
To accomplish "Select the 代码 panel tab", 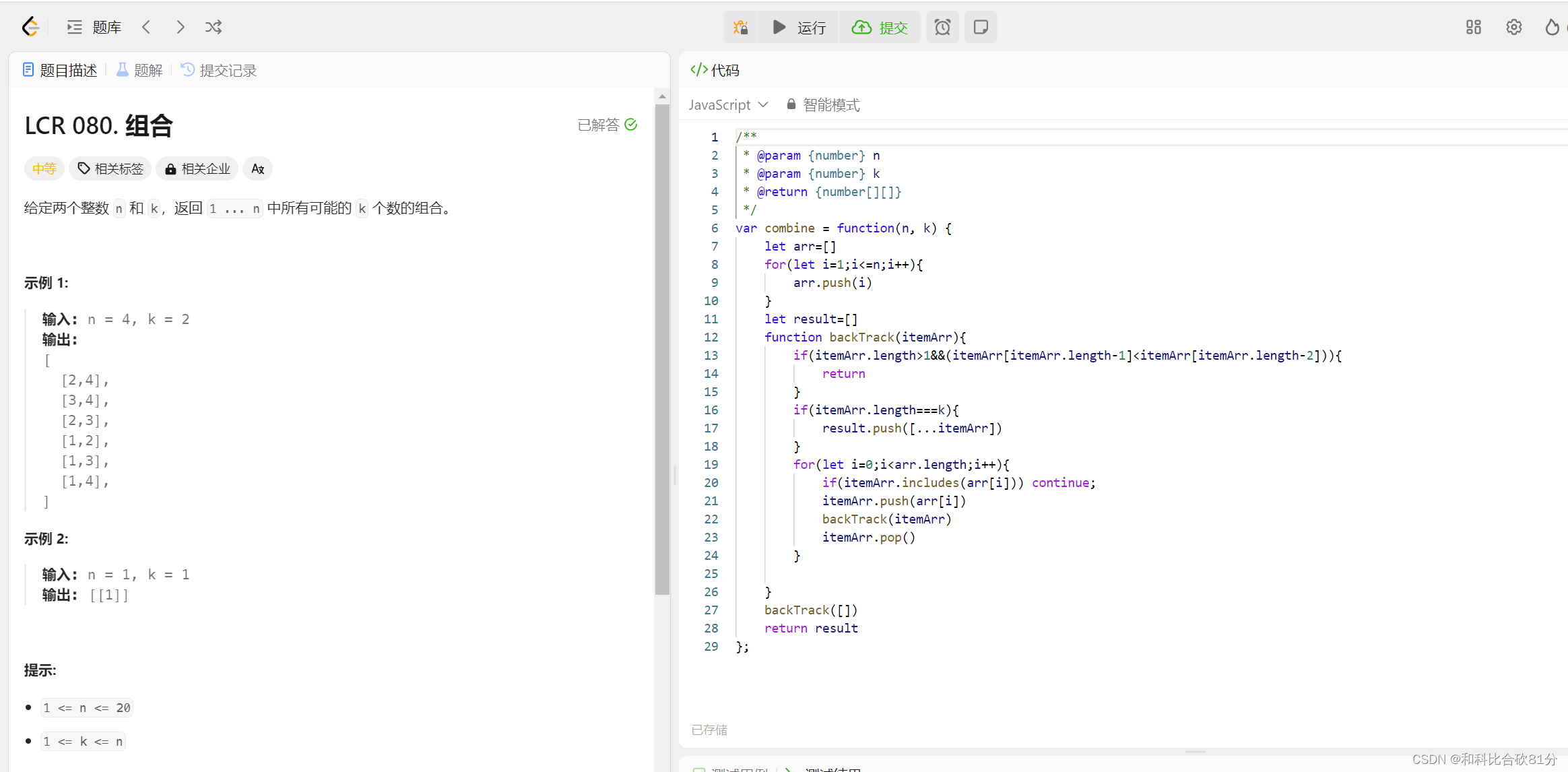I will click(715, 70).
